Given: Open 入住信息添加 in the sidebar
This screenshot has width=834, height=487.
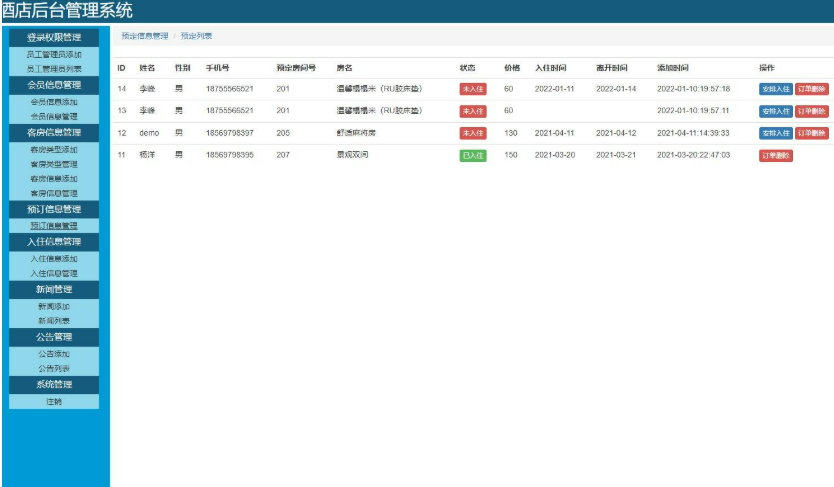Looking at the screenshot, I should coord(54,258).
